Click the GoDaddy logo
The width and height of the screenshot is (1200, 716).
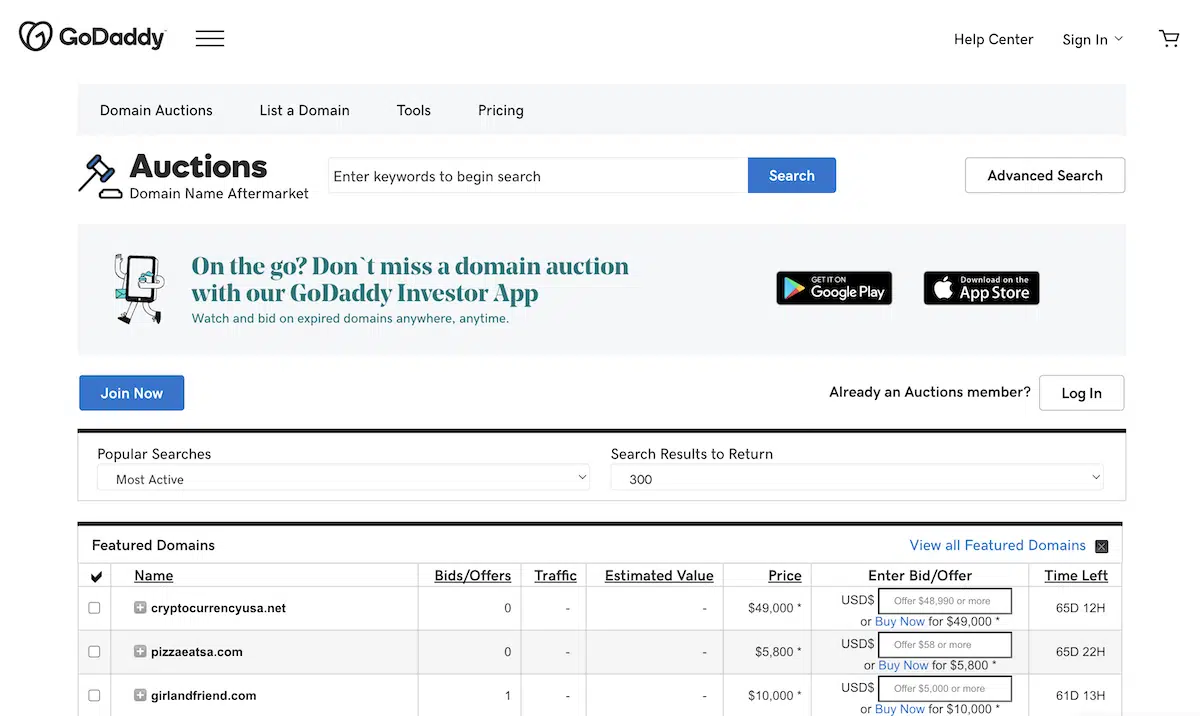click(92, 38)
